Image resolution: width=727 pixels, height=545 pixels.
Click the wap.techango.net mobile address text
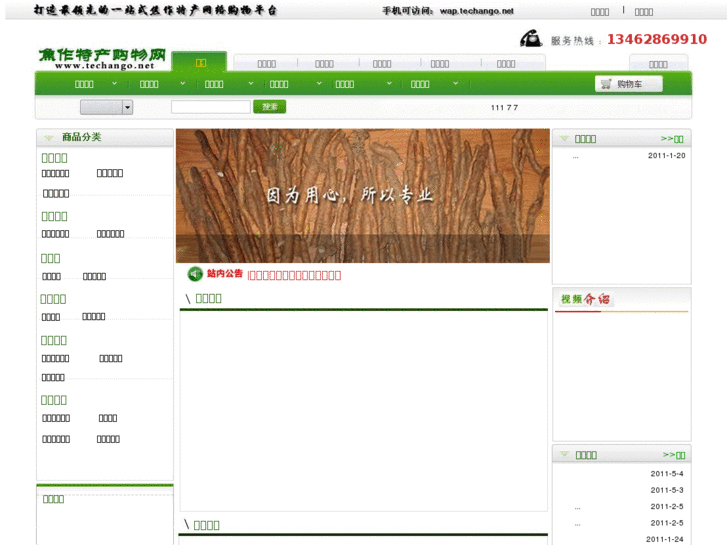pyautogui.click(x=477, y=11)
